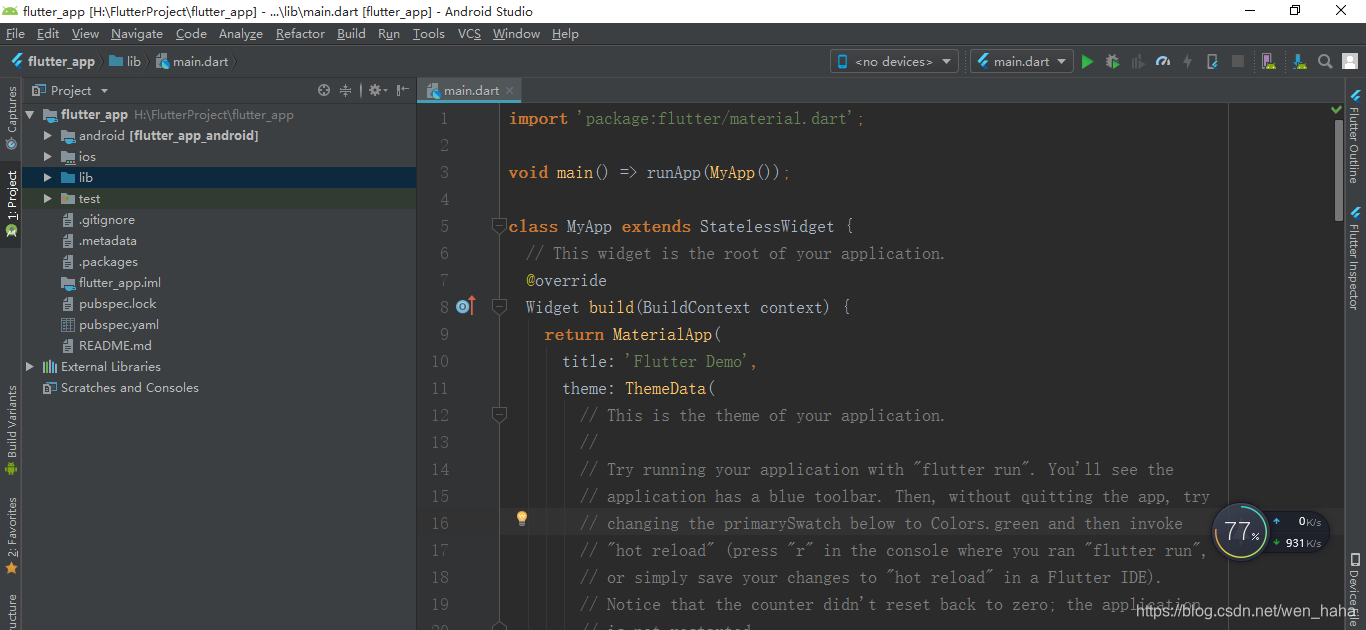Image resolution: width=1366 pixels, height=630 pixels.
Task: Click Attach debugger to Flutter process icon
Action: (x=1212, y=61)
